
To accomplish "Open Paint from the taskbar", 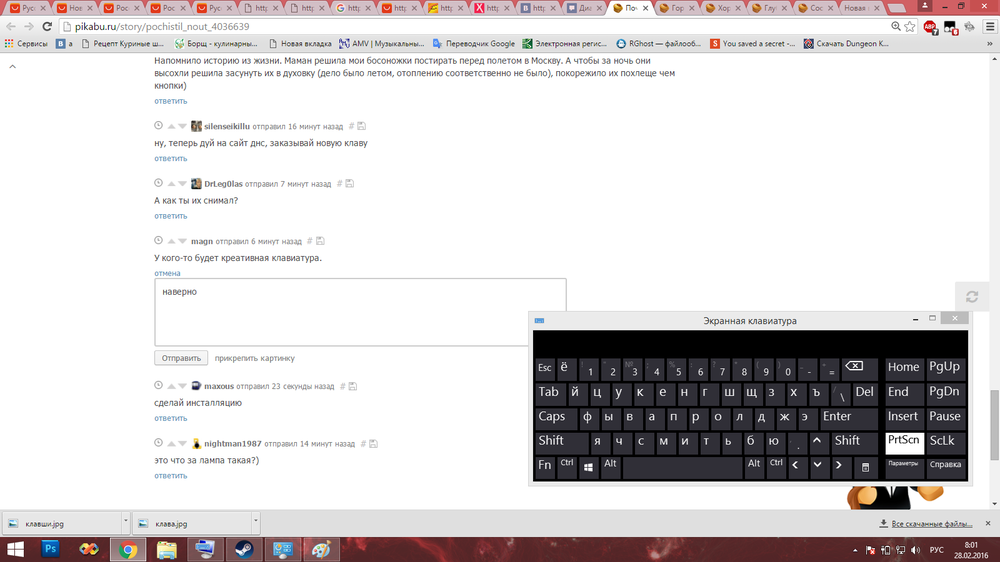I will [x=321, y=549].
